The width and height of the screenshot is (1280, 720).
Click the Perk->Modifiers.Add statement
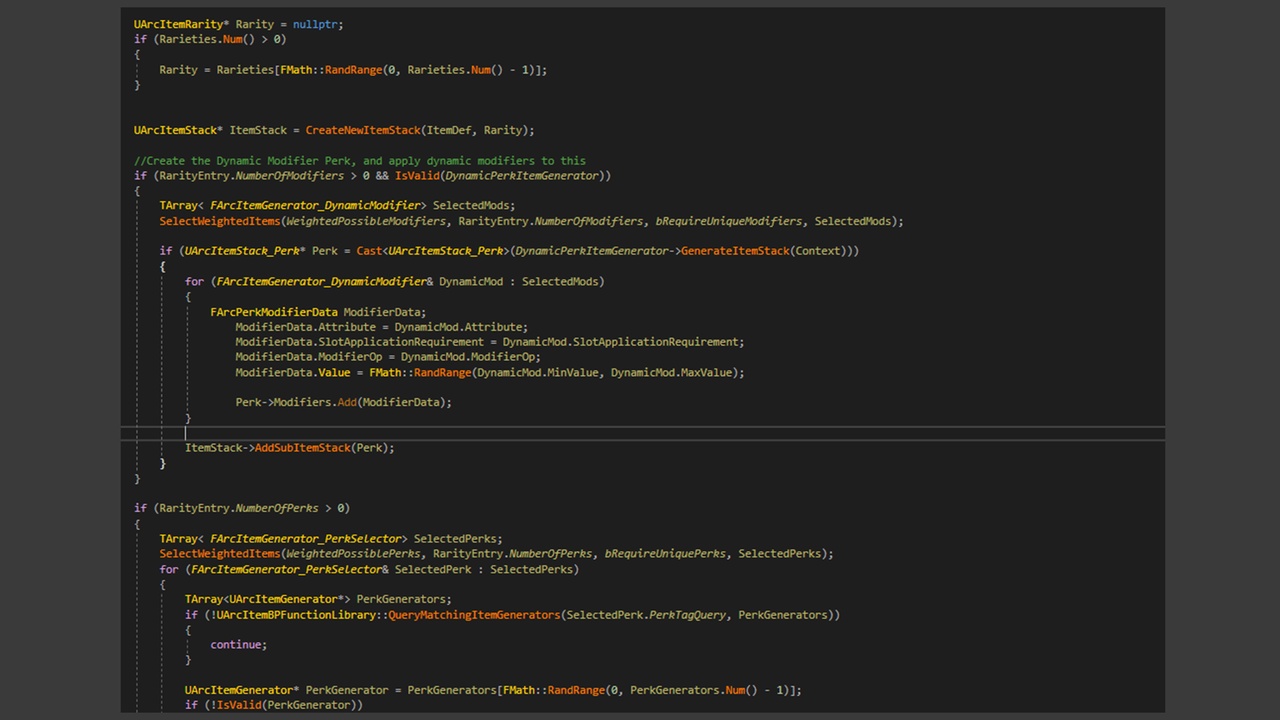(343, 402)
